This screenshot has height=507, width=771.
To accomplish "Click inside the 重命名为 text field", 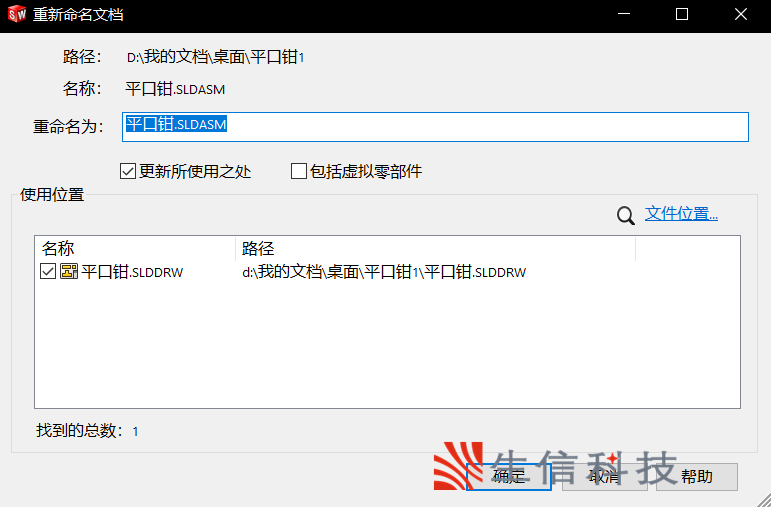I will [480, 126].
